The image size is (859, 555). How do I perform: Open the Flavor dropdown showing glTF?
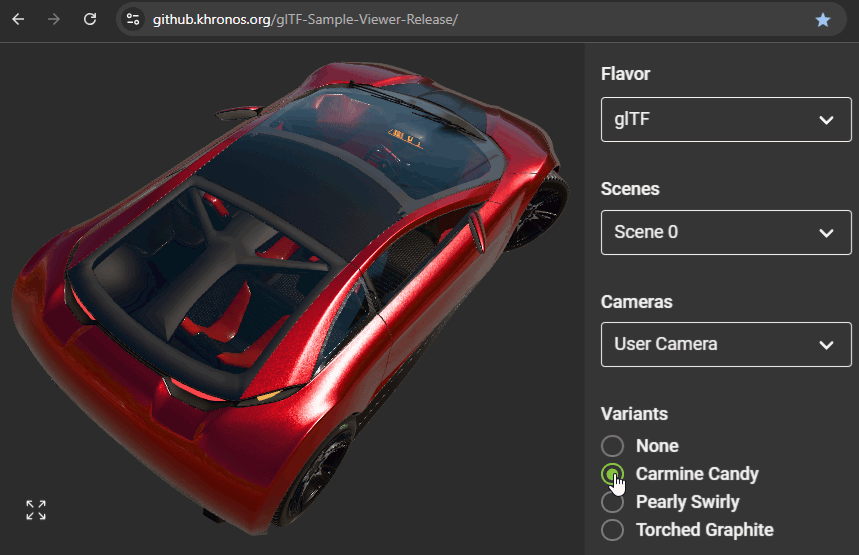point(726,119)
